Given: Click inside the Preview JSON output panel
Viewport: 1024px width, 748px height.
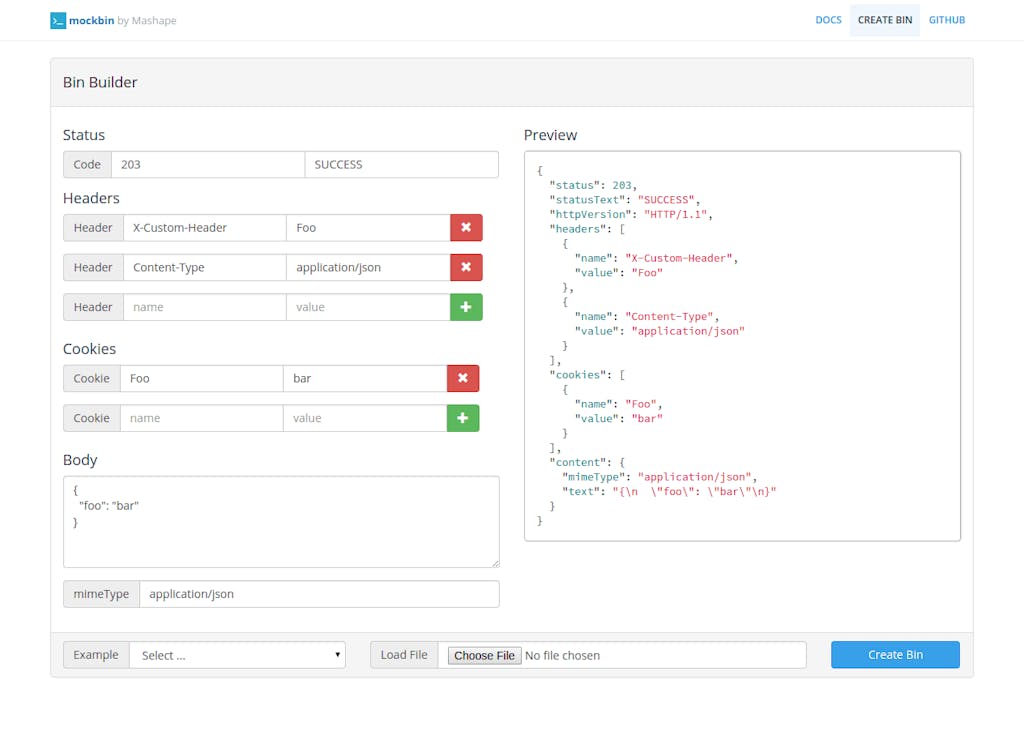Looking at the screenshot, I should coord(741,346).
